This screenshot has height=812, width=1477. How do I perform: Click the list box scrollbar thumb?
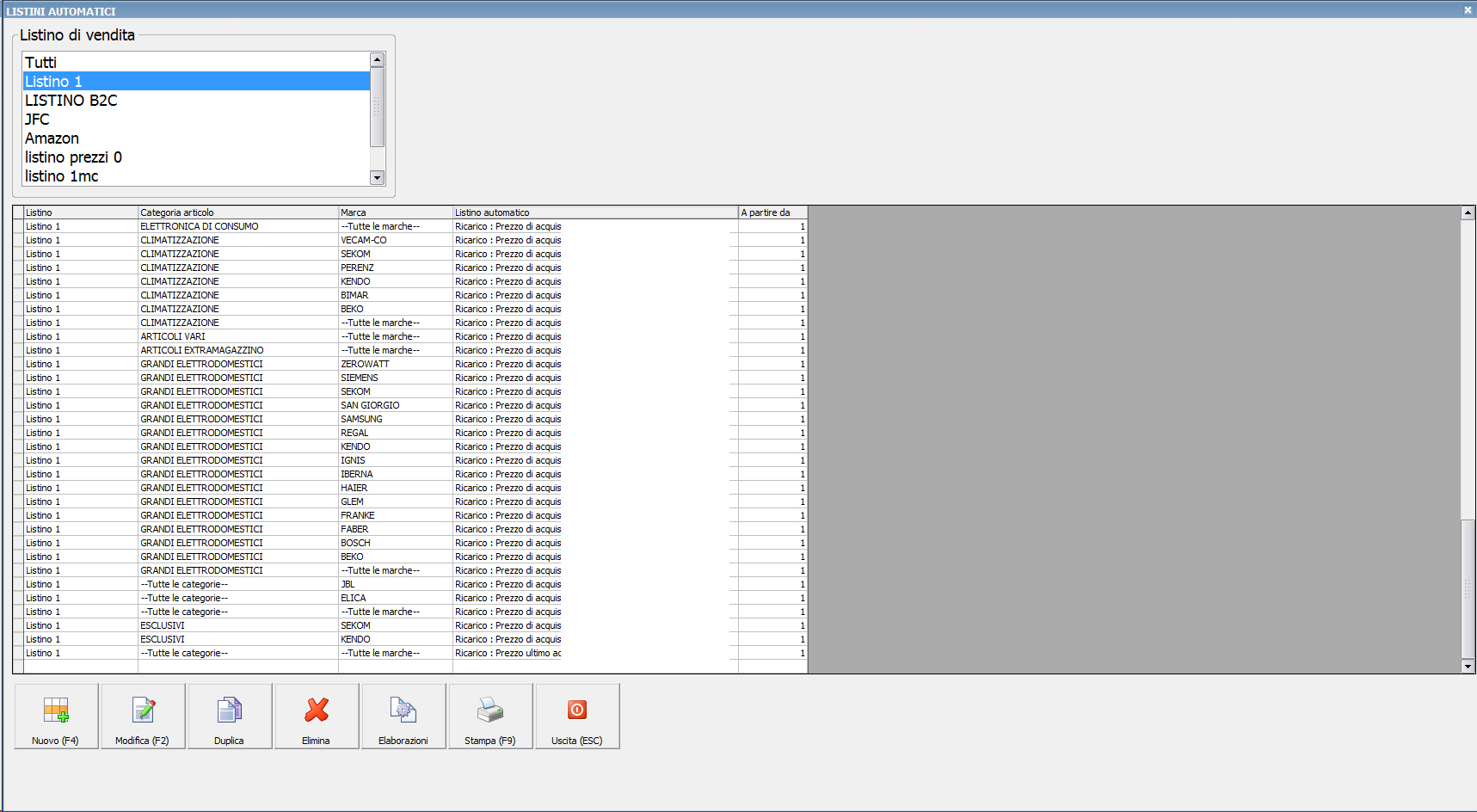[377, 107]
